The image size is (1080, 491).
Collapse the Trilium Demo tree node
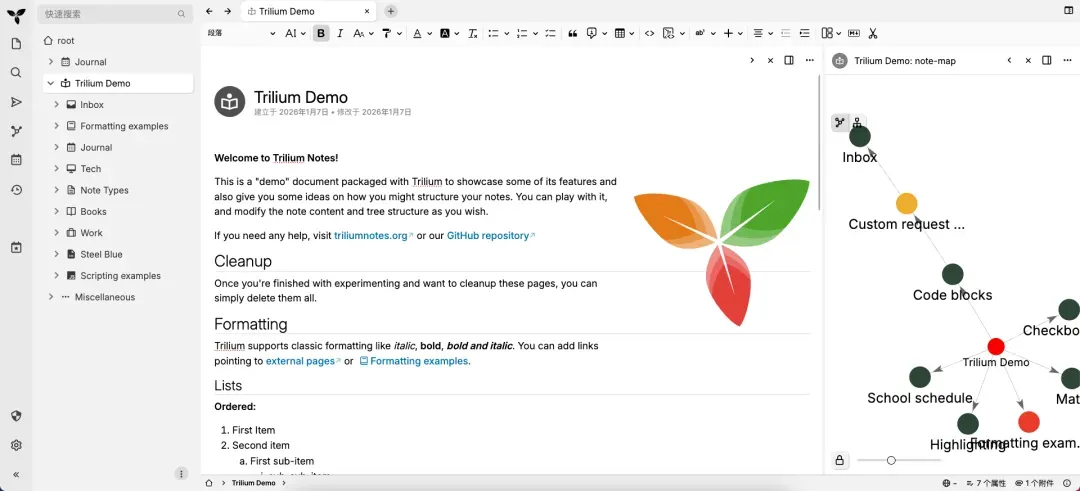pos(50,83)
